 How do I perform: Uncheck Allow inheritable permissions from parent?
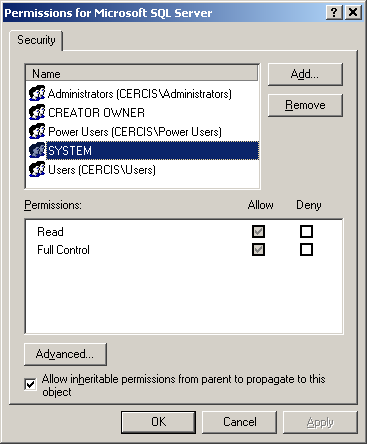click(30, 384)
